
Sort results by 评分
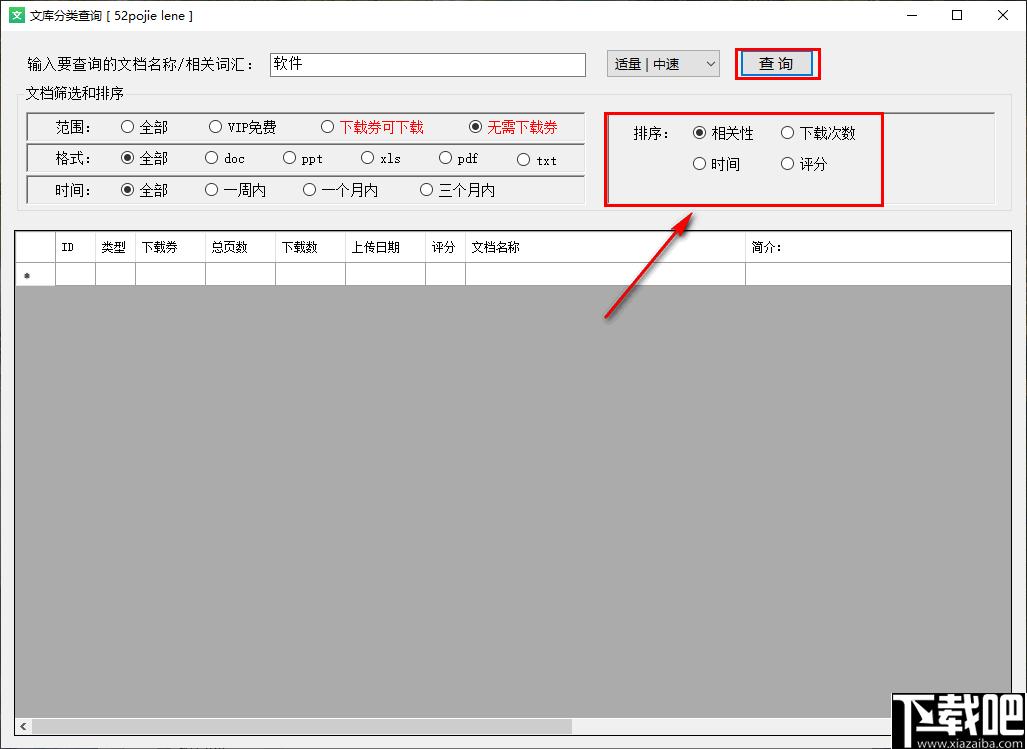(804, 164)
